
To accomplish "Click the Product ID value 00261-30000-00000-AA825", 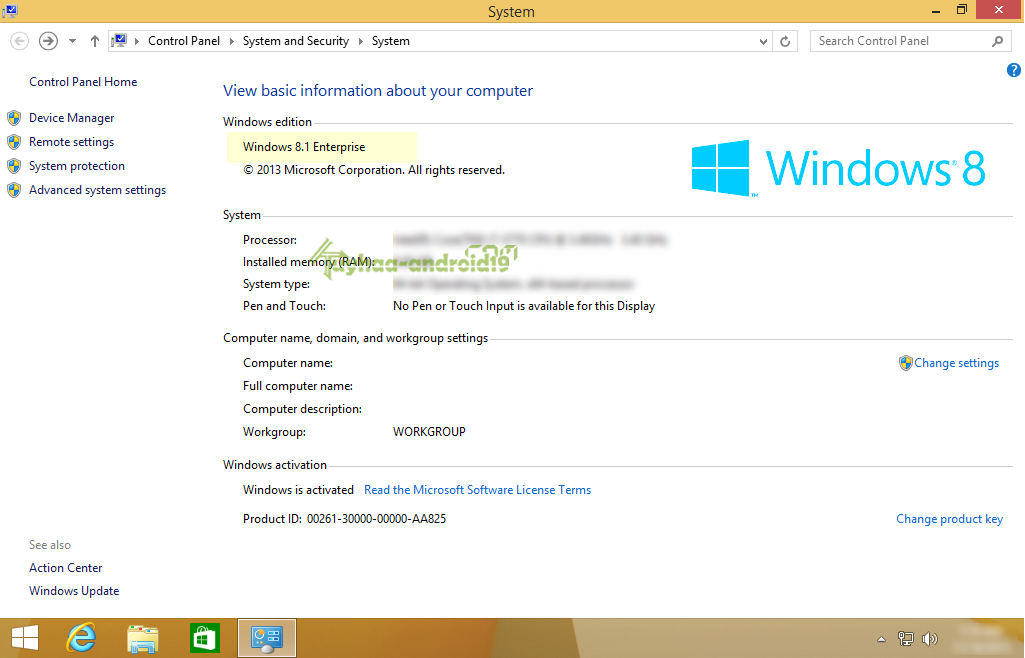I will point(377,519).
